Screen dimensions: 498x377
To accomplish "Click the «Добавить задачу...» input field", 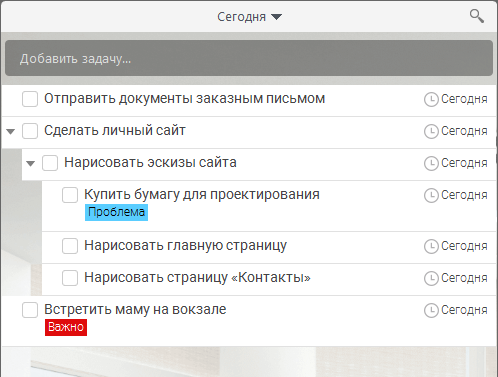I will click(249, 58).
